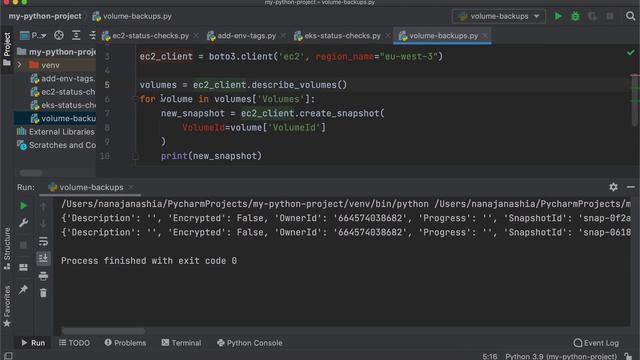Click the stop icon in top toolbar
The width and height of the screenshot is (640, 360).
pos(610,16)
